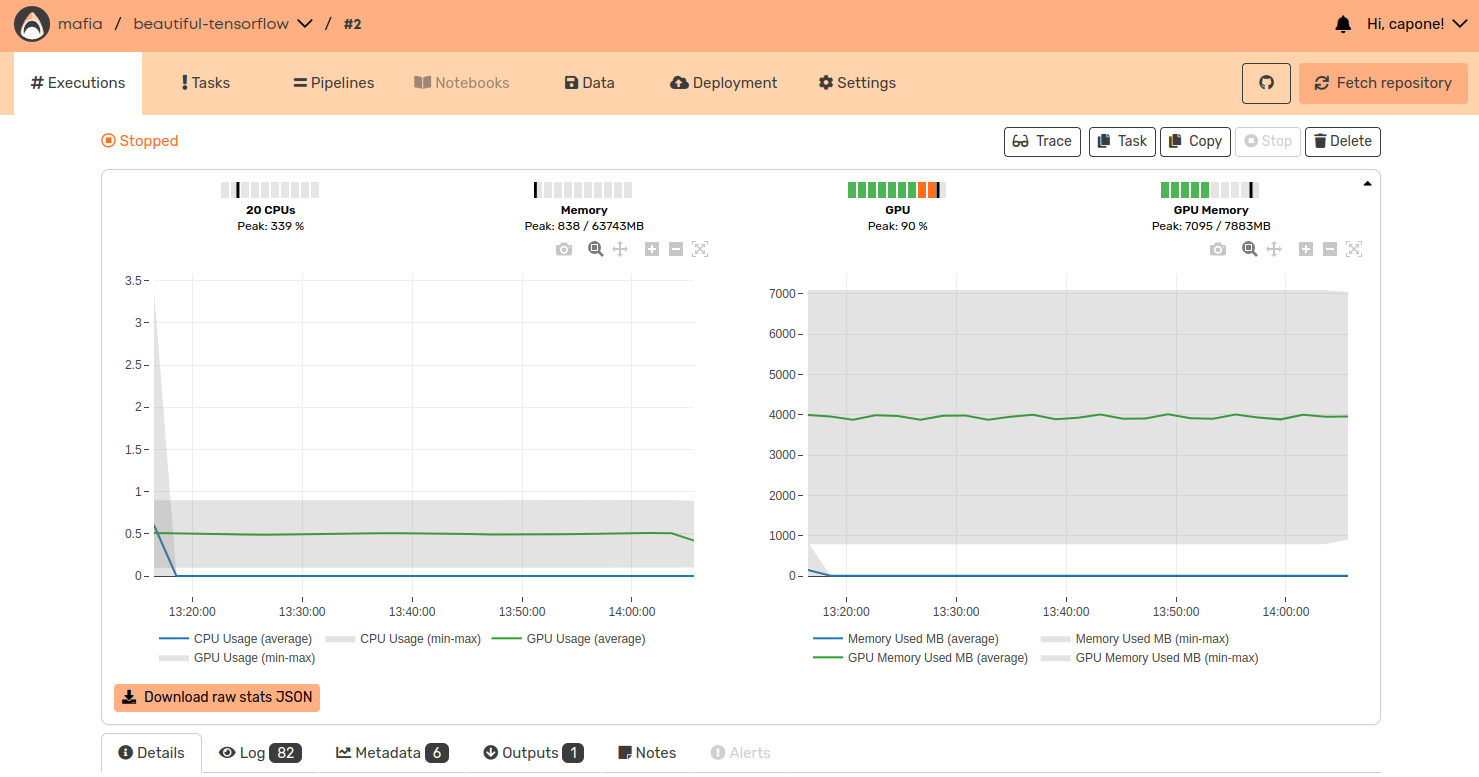1479x777 pixels.
Task: Delete this execution
Action: [x=1342, y=141]
